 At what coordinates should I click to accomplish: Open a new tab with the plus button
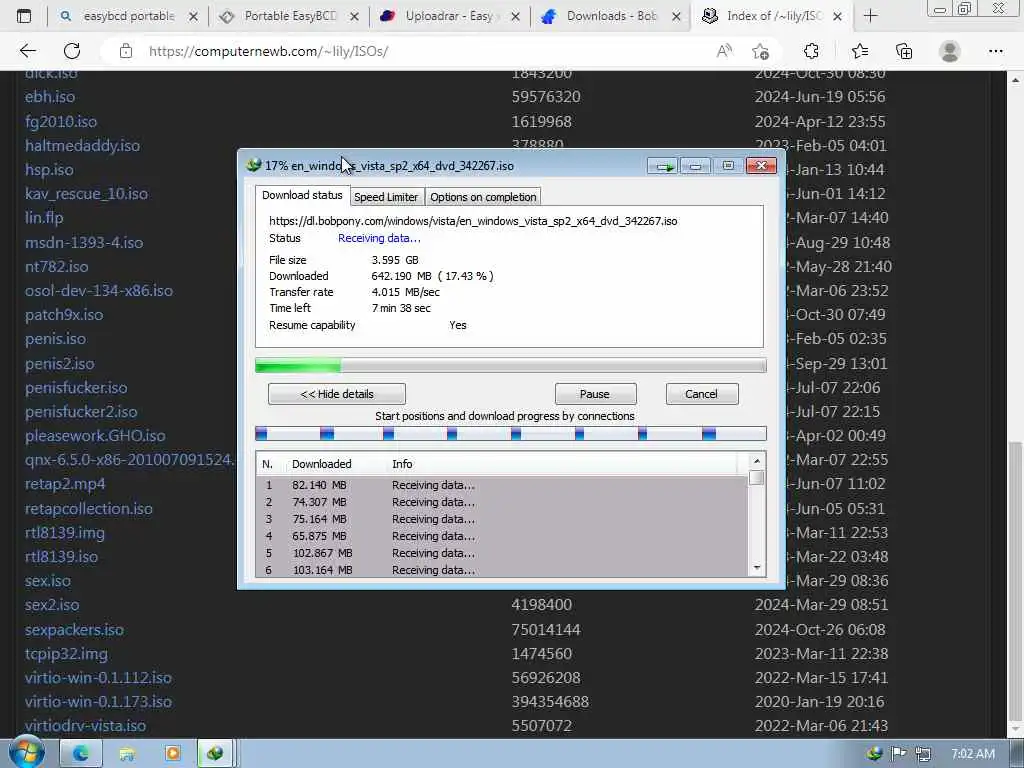click(x=871, y=16)
